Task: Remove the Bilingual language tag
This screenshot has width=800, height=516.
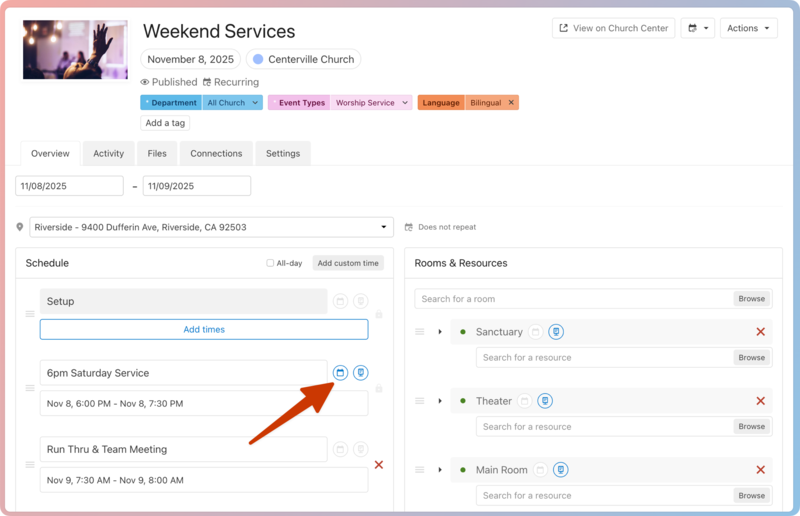Action: point(511,103)
